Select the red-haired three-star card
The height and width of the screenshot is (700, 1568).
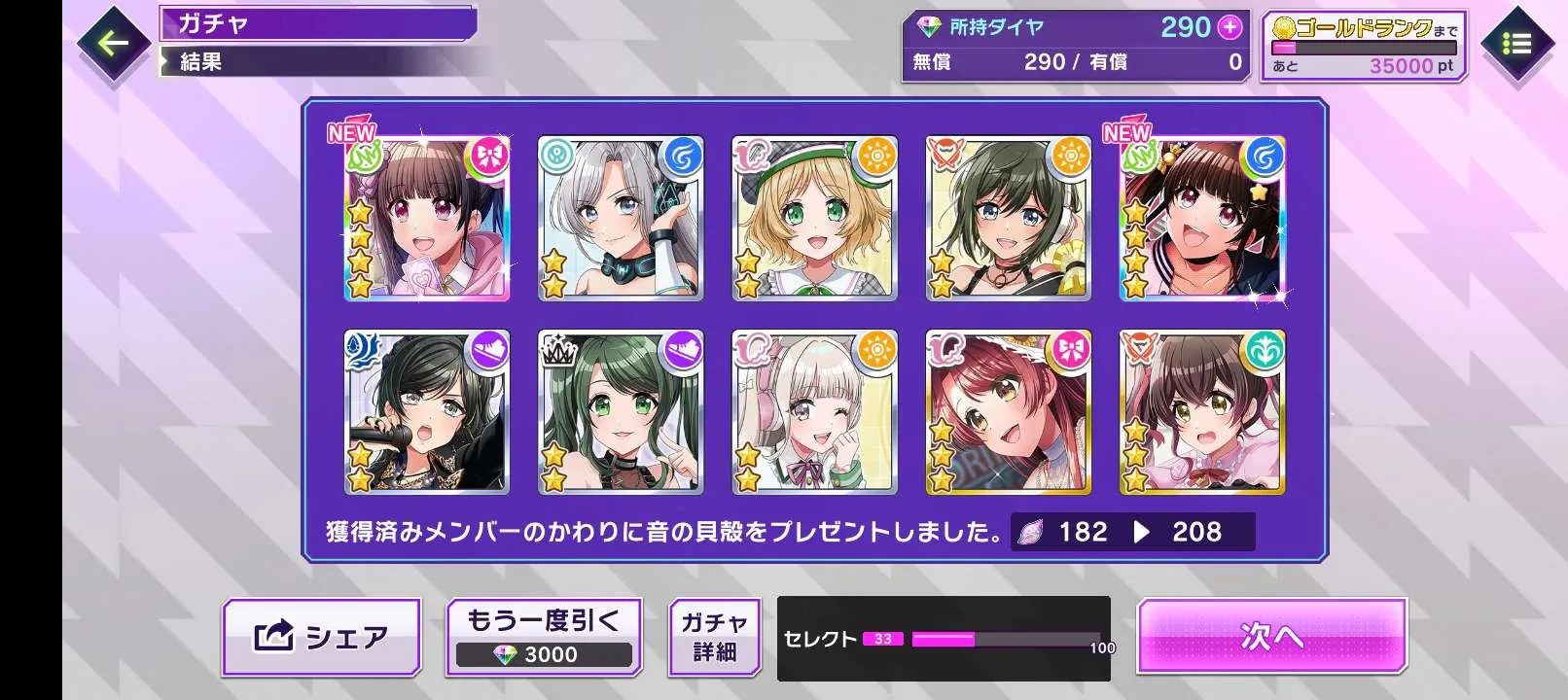coord(1008,411)
